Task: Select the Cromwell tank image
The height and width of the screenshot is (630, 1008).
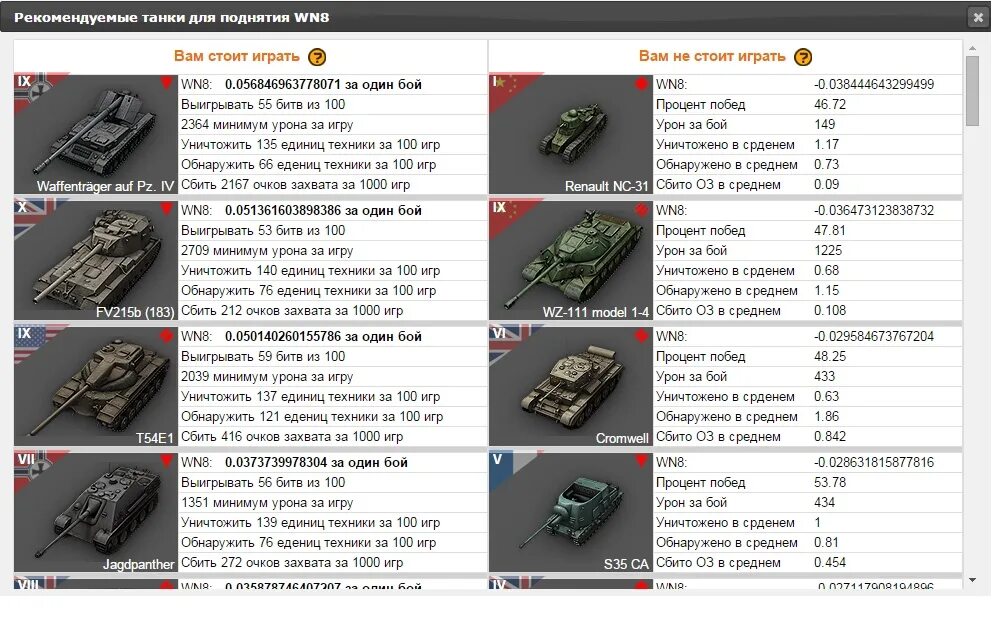Action: click(571, 386)
